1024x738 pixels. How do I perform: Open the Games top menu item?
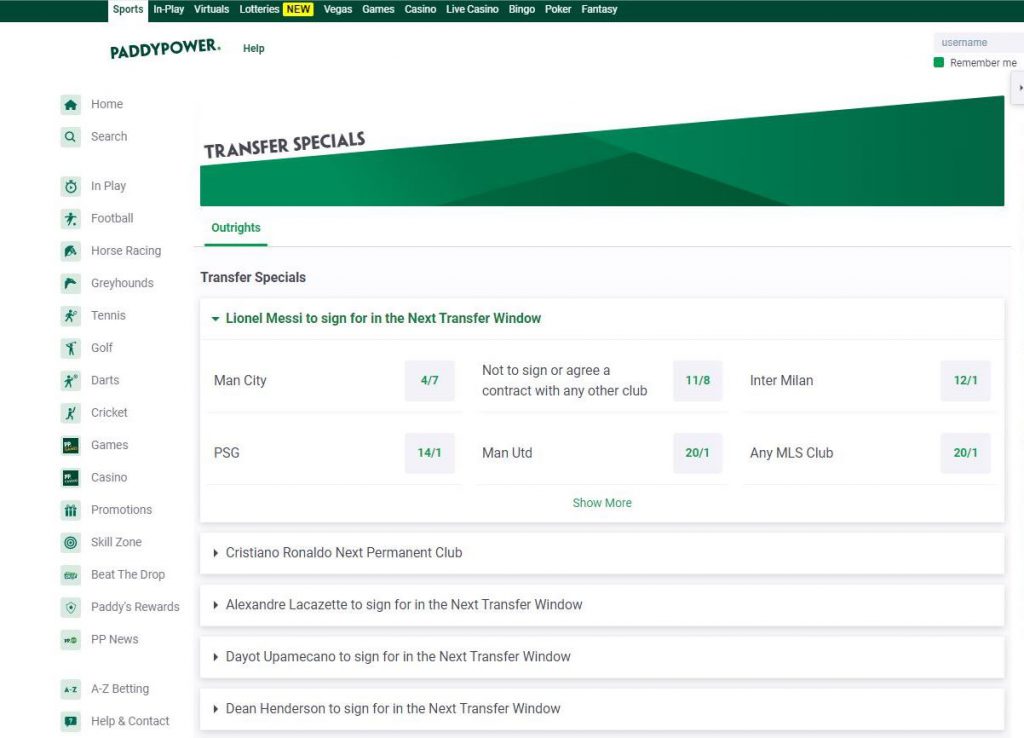tap(378, 10)
